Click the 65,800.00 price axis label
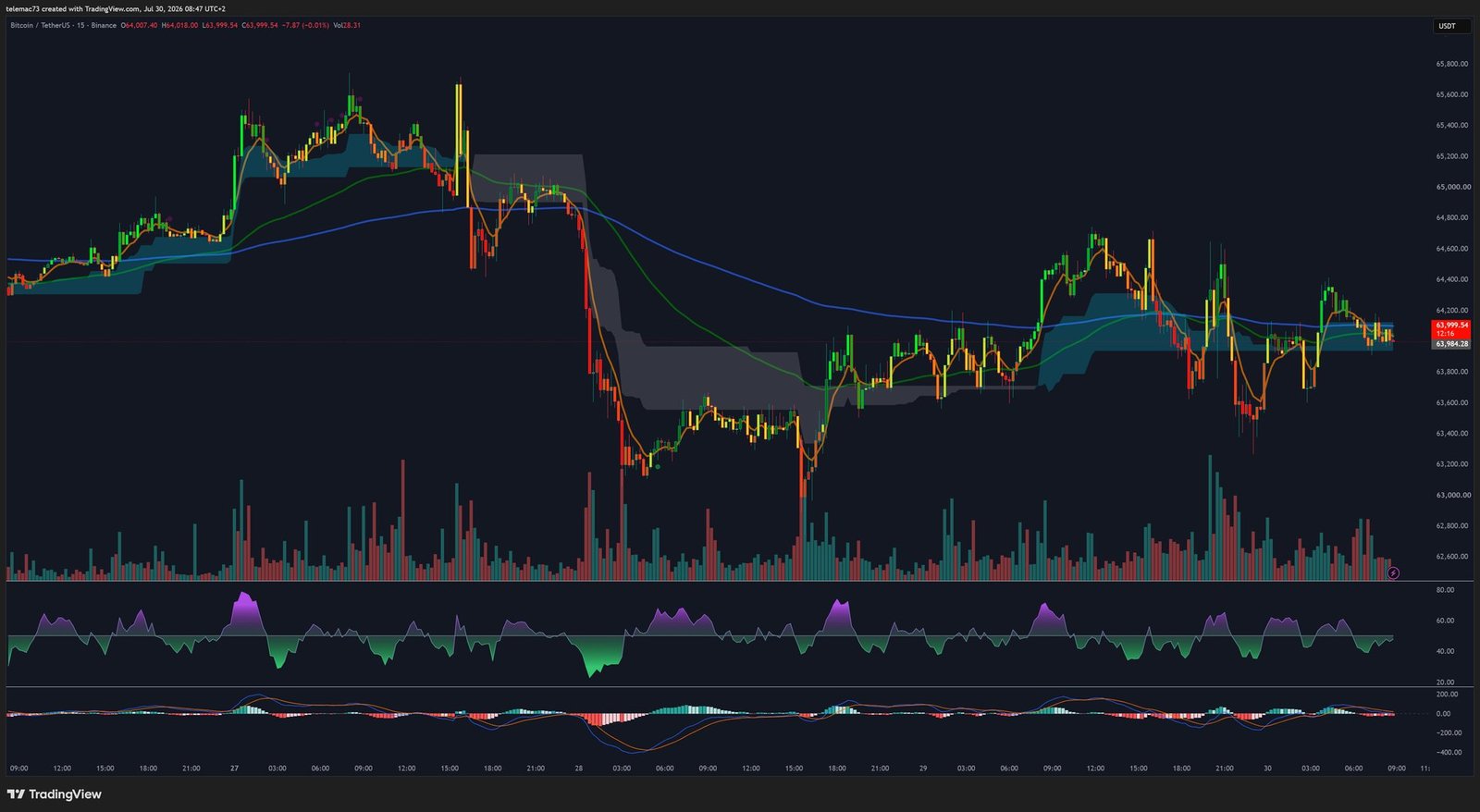The height and width of the screenshot is (812, 1480). coord(1452,64)
